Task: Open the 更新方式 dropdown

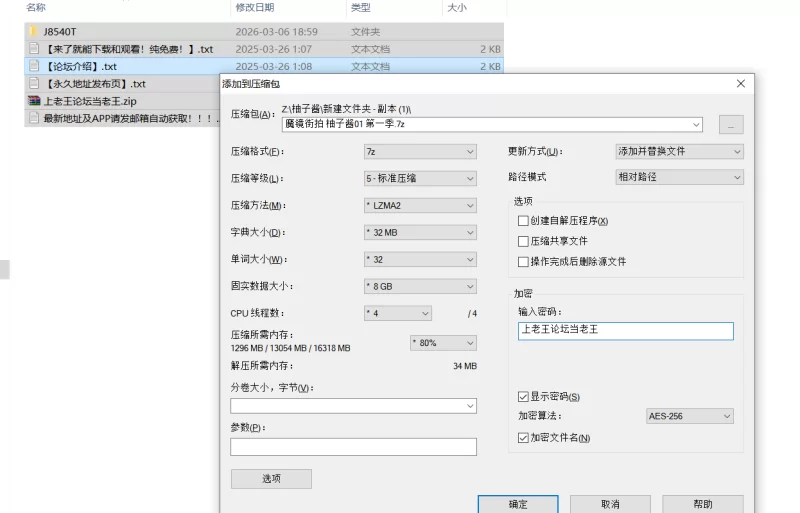Action: click(x=680, y=151)
